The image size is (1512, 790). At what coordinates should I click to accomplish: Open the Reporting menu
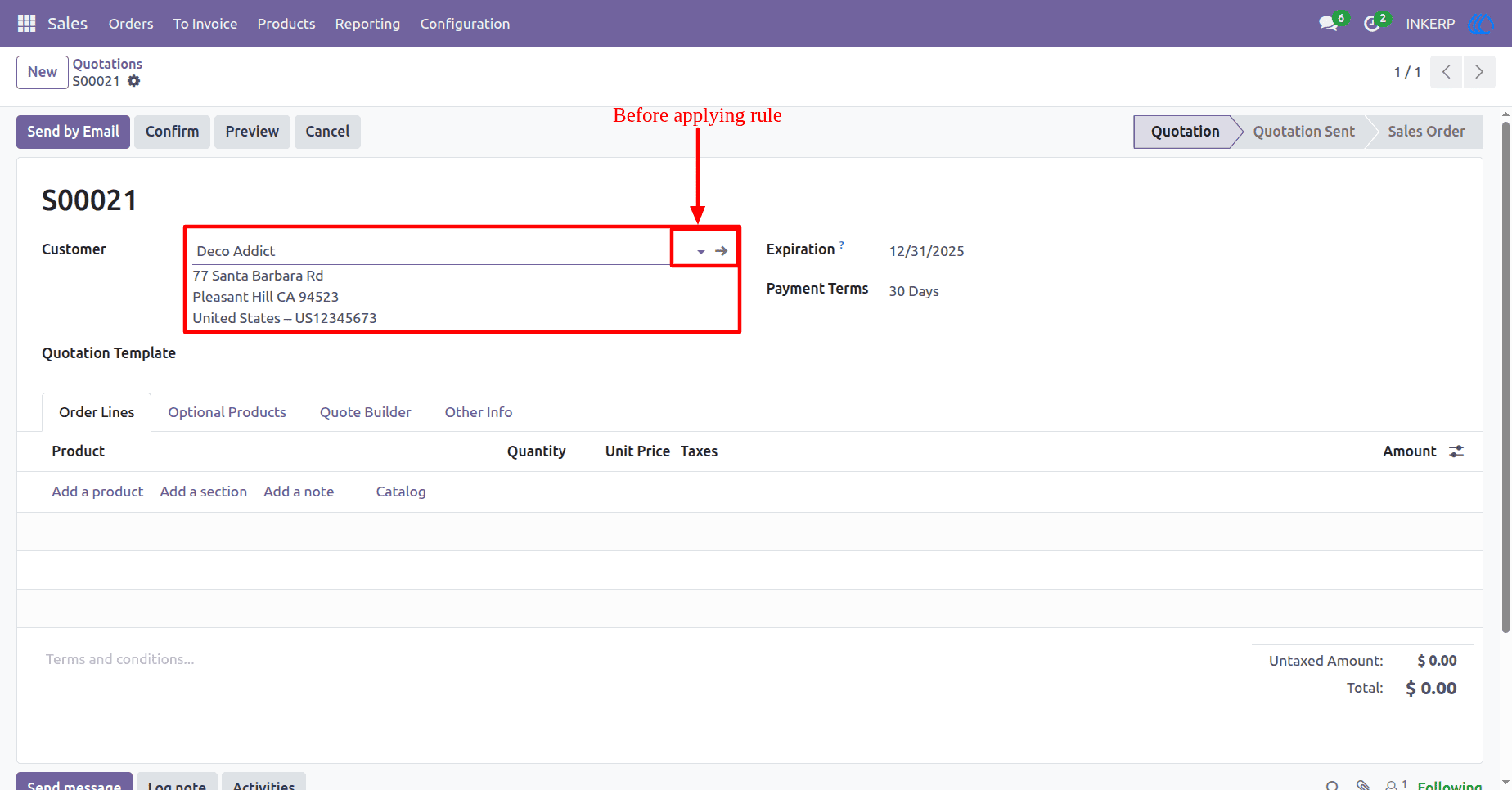click(x=367, y=24)
